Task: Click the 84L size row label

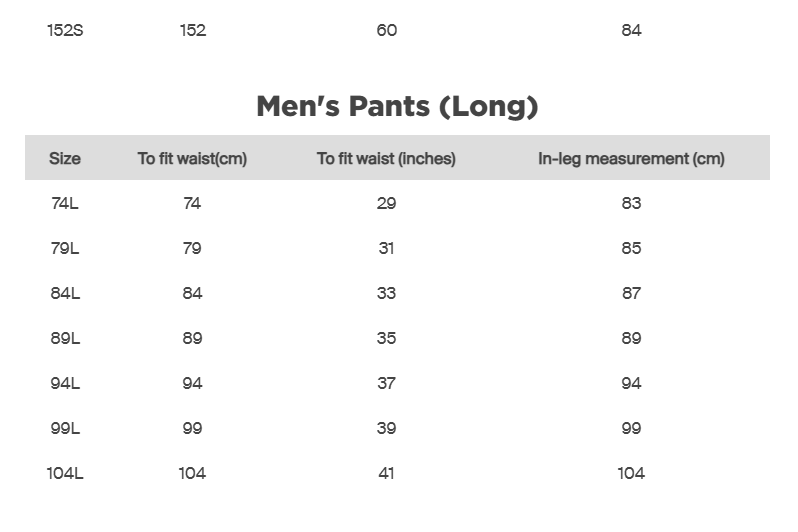Action: [65, 293]
